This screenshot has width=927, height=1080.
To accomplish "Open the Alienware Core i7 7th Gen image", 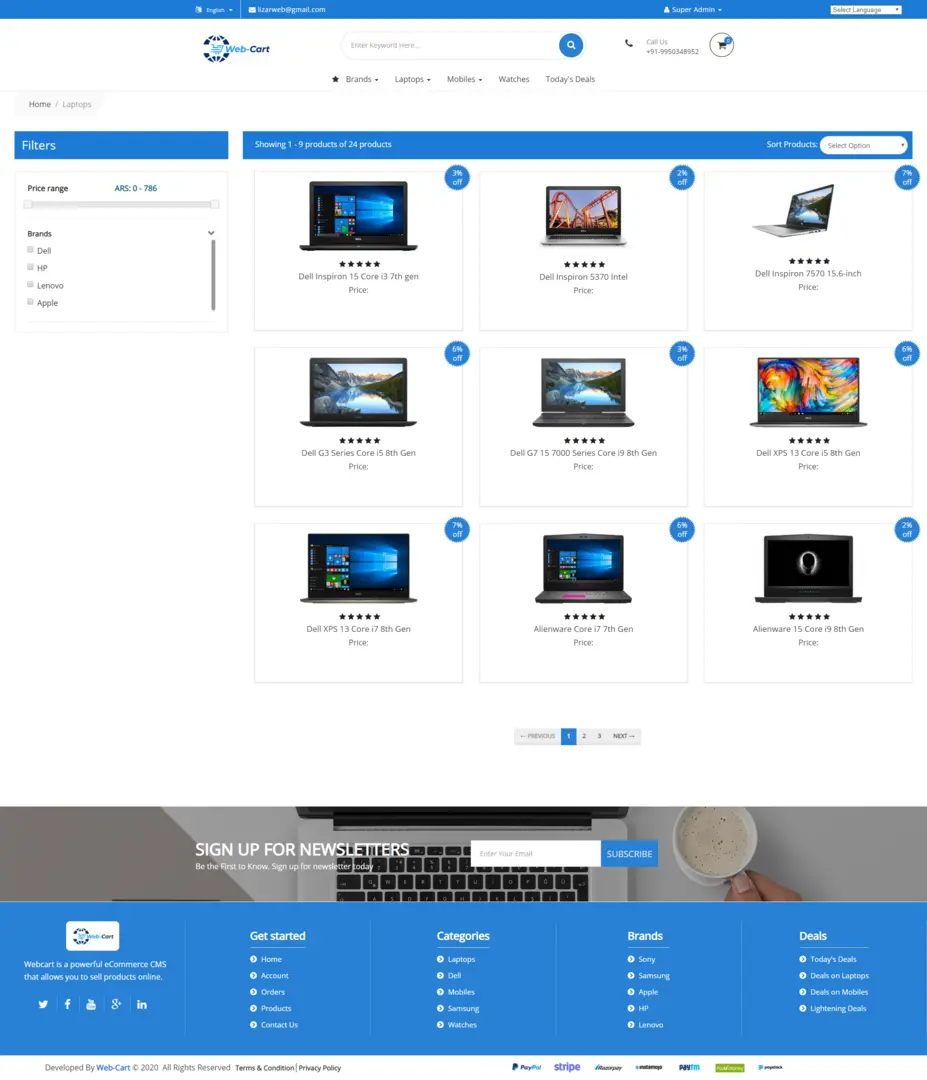I will click(583, 568).
